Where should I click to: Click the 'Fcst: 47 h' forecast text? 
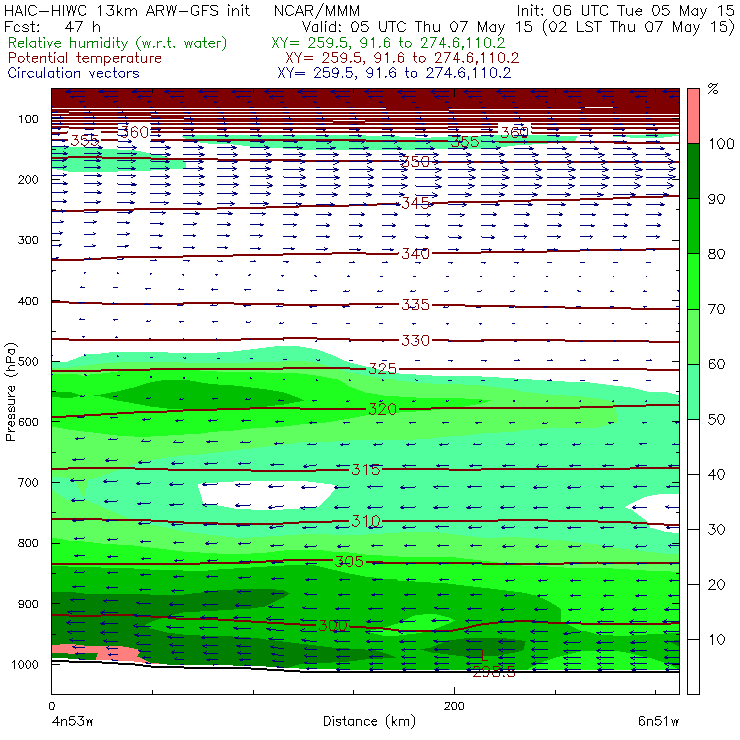[52, 26]
